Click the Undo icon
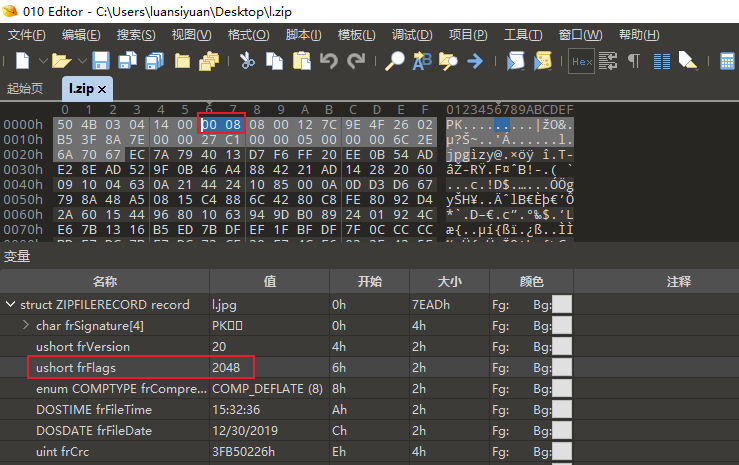This screenshot has height=465, width=739. (329, 61)
